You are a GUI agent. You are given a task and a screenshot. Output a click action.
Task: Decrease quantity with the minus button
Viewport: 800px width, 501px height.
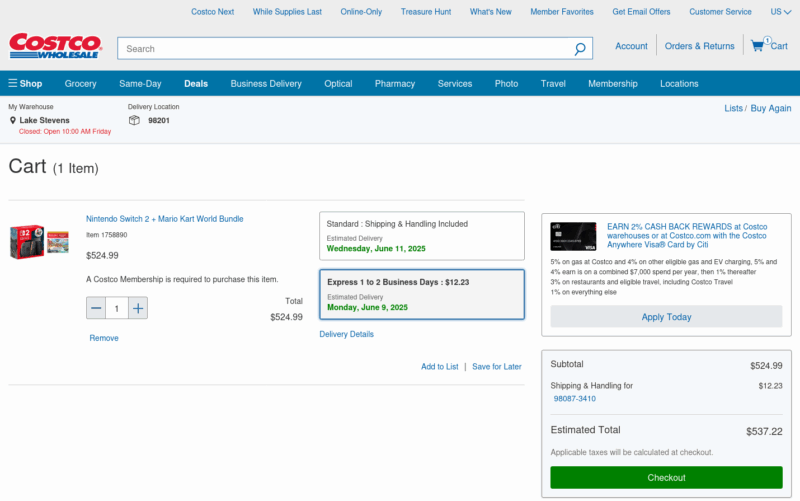coord(96,308)
